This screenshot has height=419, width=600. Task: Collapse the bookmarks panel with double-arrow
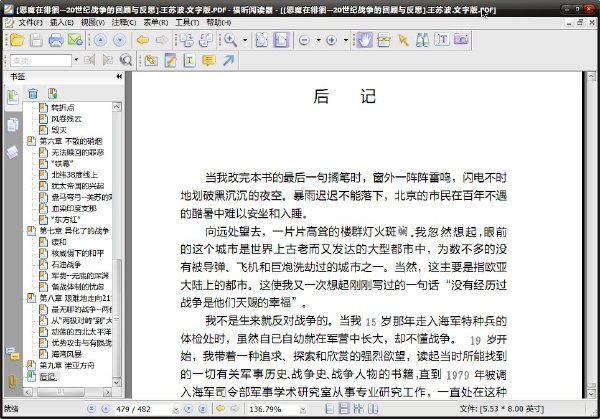(x=119, y=77)
